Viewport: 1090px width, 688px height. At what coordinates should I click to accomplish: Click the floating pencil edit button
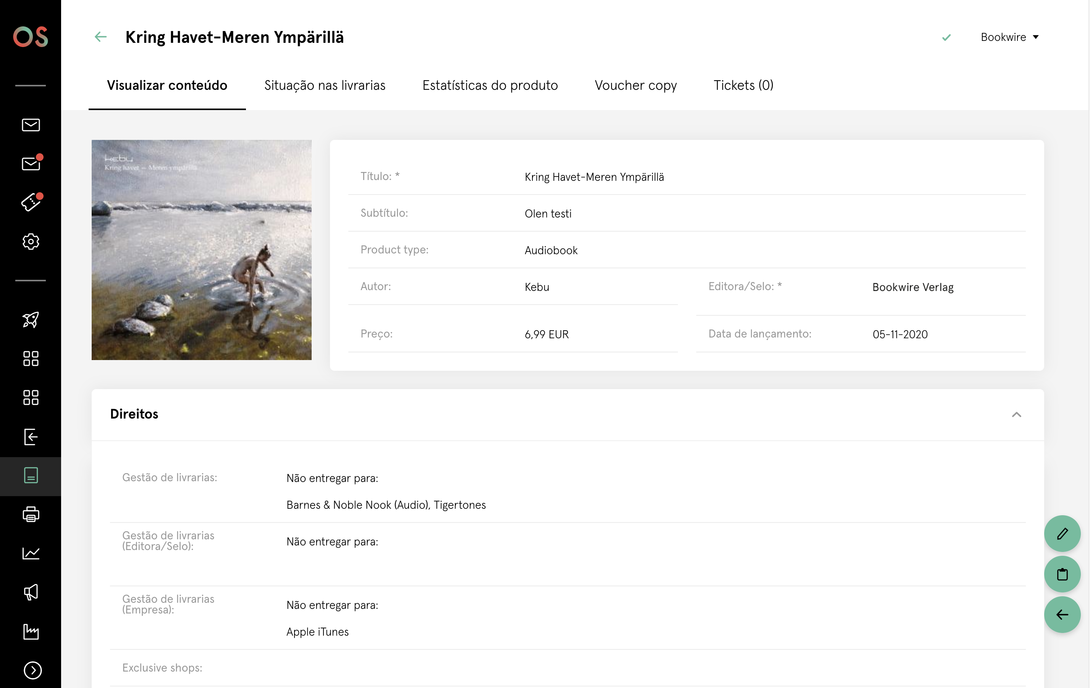tap(1062, 534)
